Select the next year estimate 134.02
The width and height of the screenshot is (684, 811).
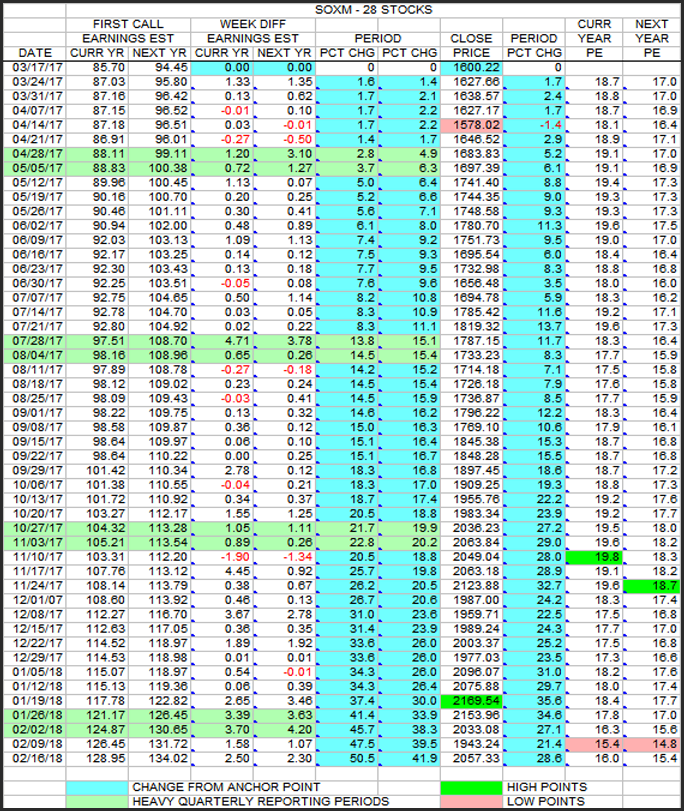[159, 758]
